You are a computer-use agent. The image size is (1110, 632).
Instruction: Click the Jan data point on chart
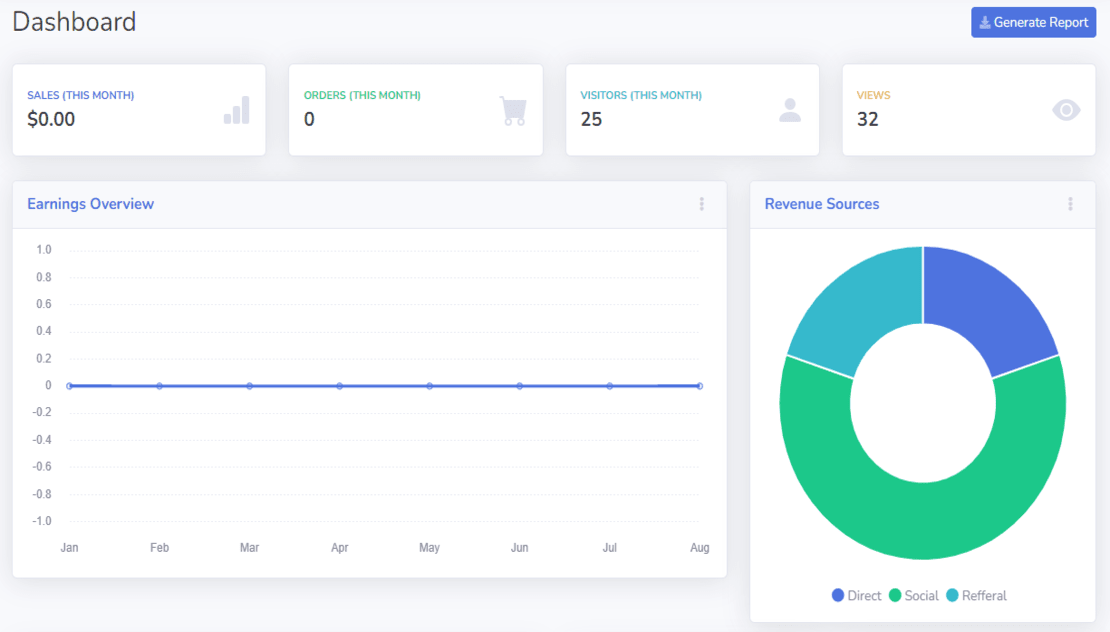(x=69, y=385)
